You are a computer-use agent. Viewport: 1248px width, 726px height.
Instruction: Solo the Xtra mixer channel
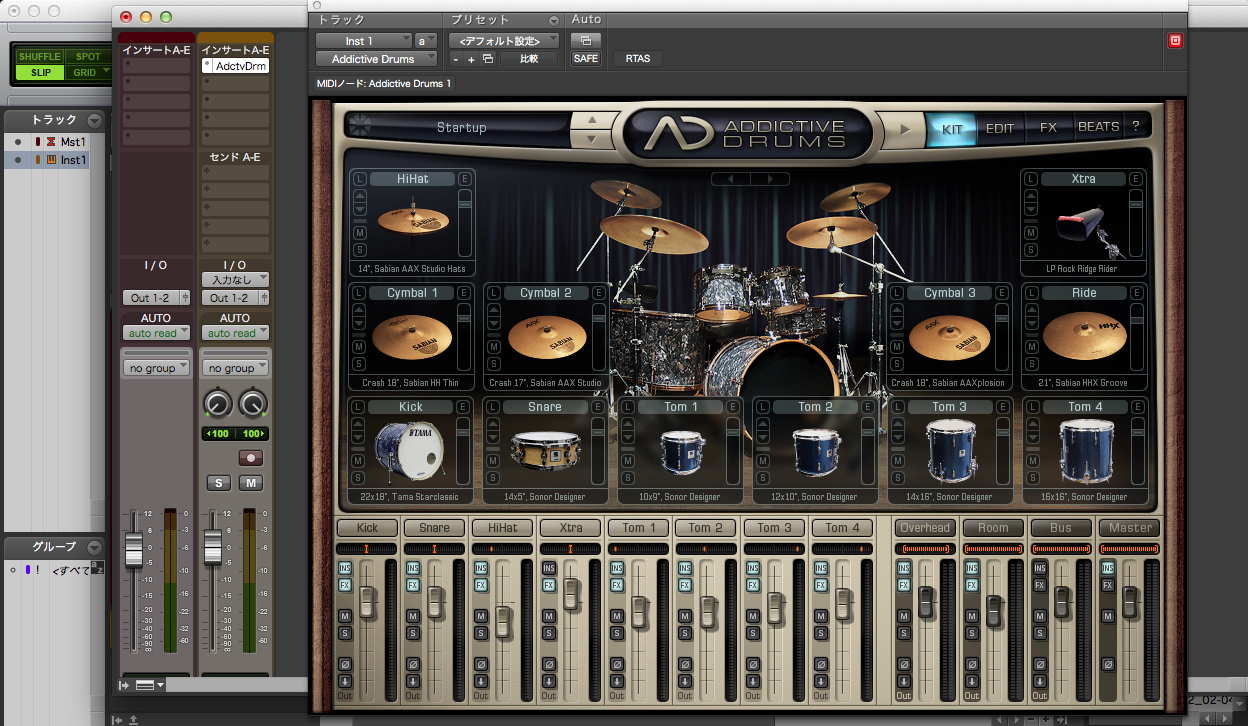(548, 633)
